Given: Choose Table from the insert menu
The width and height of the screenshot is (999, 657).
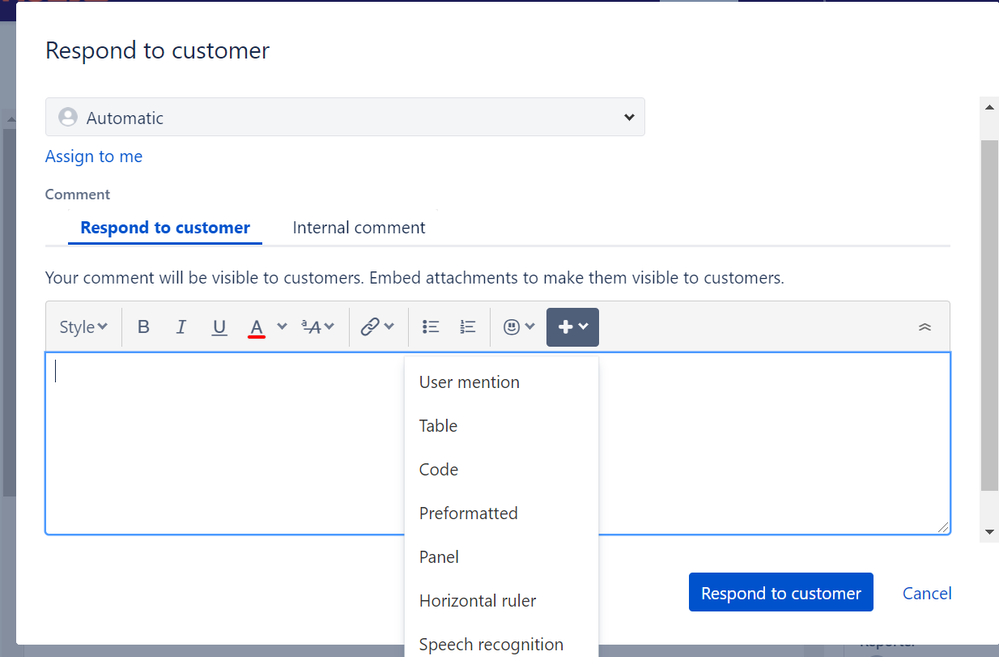Looking at the screenshot, I should point(501,426).
